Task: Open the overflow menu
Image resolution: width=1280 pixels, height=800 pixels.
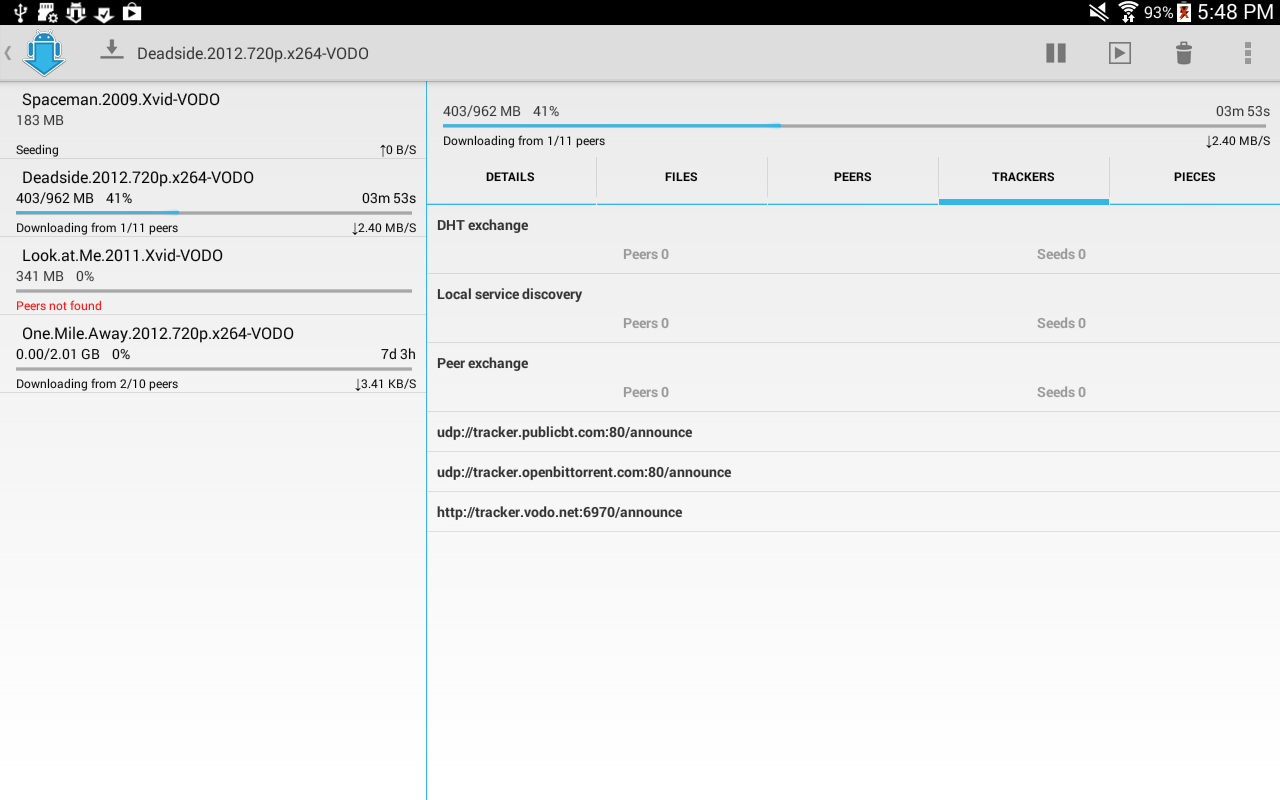Action: tap(1247, 53)
